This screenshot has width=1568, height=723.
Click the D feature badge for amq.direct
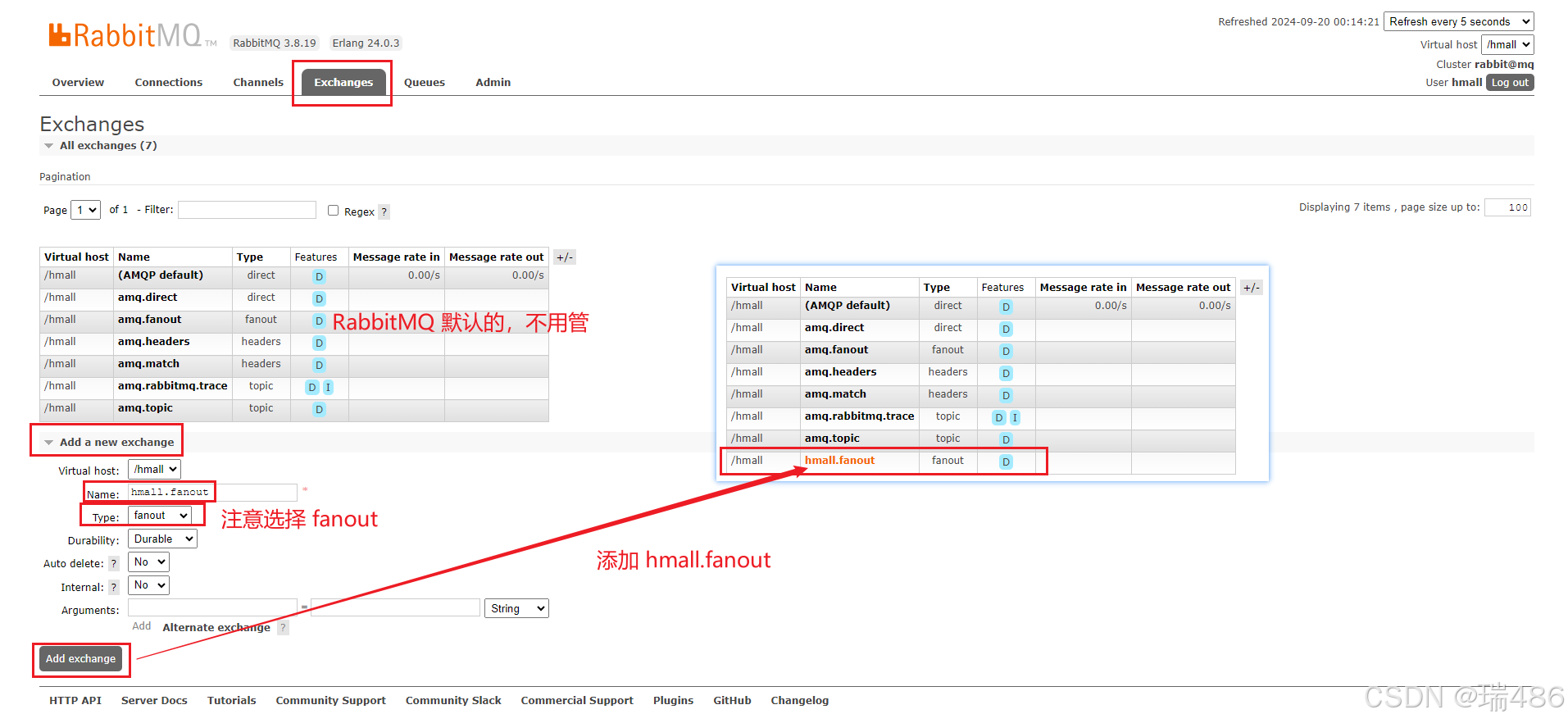tap(319, 298)
